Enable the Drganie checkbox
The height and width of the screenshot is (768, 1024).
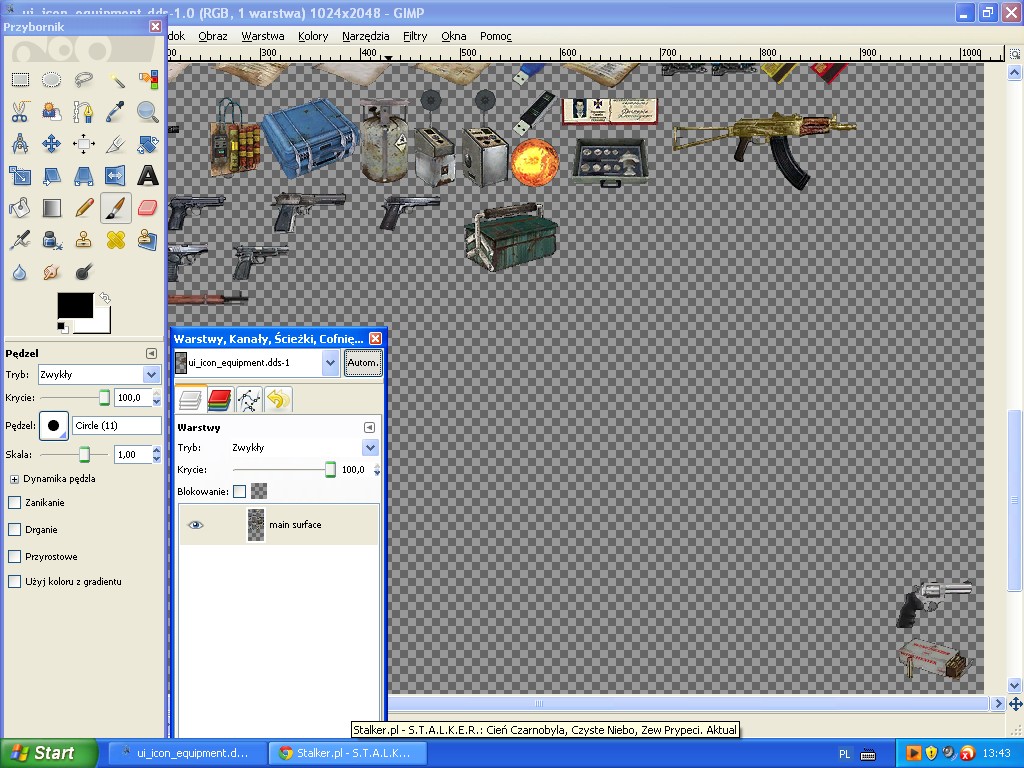click(x=14, y=530)
